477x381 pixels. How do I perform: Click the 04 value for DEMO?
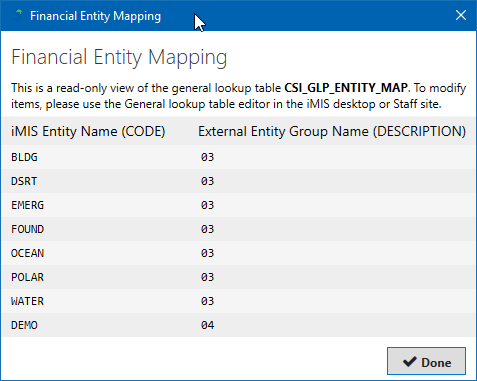point(207,325)
